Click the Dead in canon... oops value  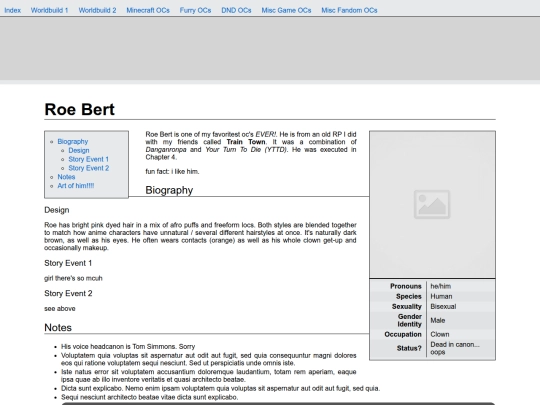(x=455, y=348)
